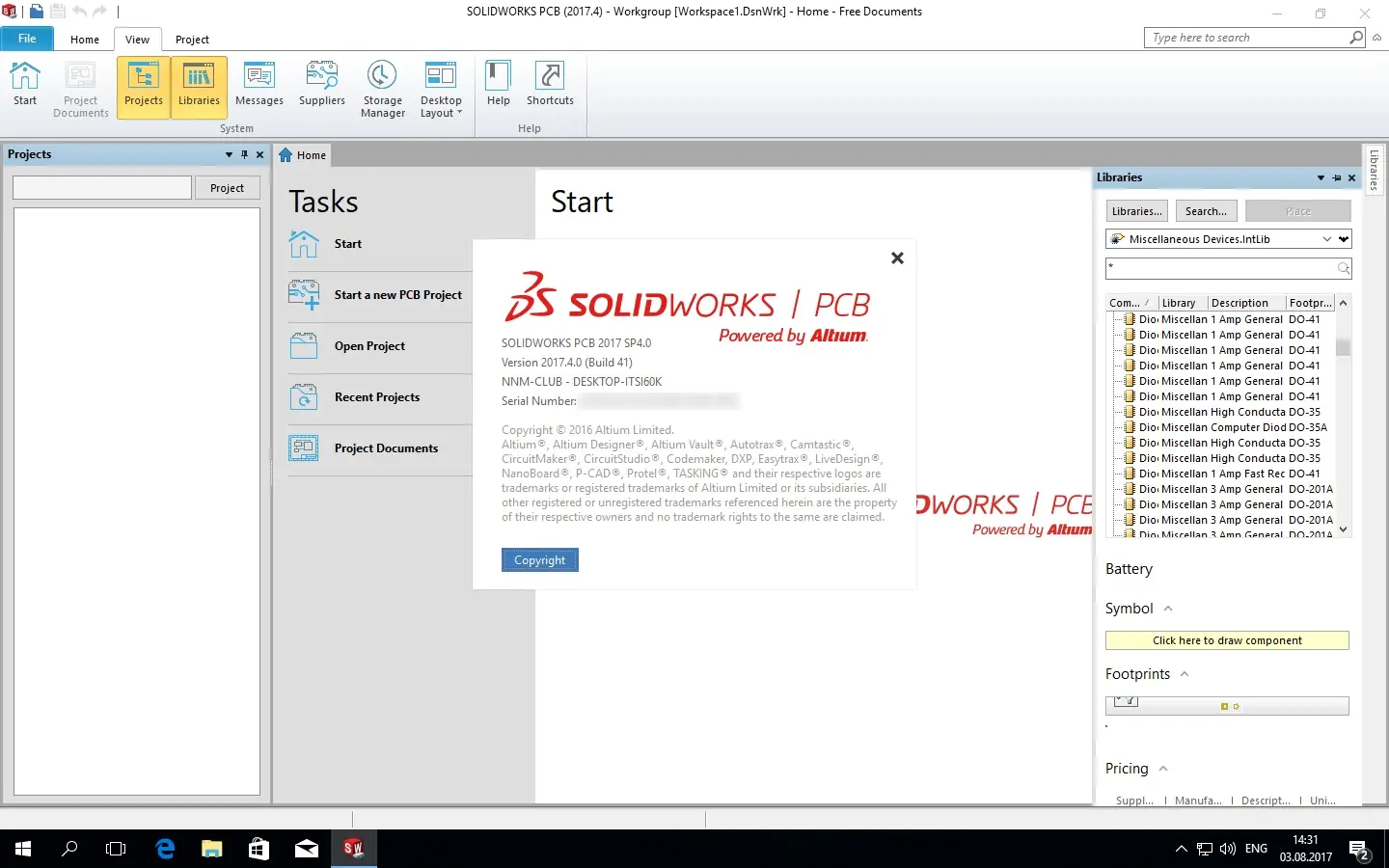Click the Projects panel text field

[102, 187]
